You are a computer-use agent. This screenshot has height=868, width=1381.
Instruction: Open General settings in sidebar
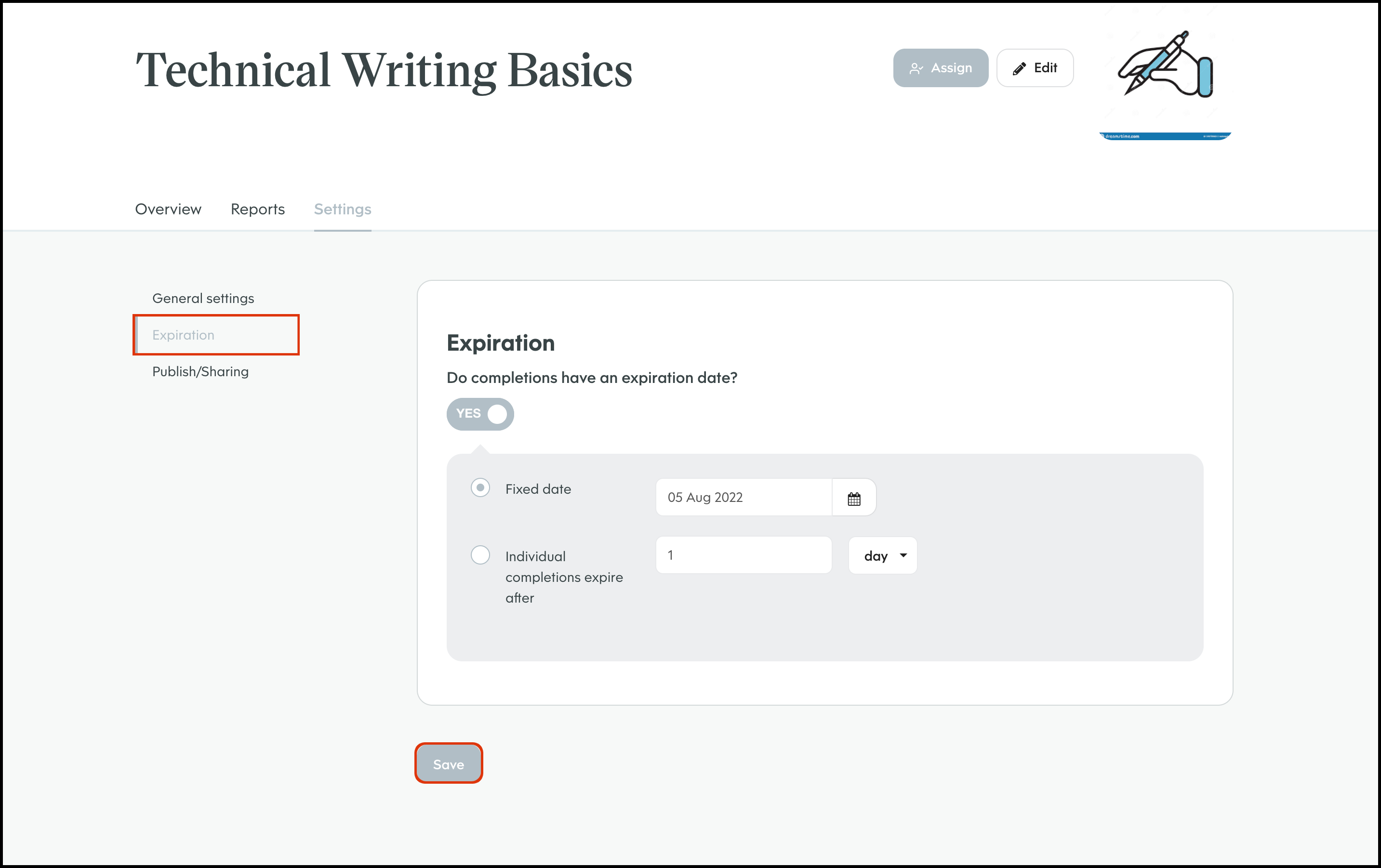coord(203,299)
